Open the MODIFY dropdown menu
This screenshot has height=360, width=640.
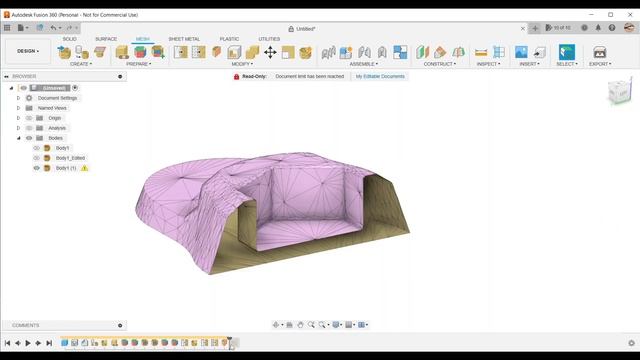[242, 64]
